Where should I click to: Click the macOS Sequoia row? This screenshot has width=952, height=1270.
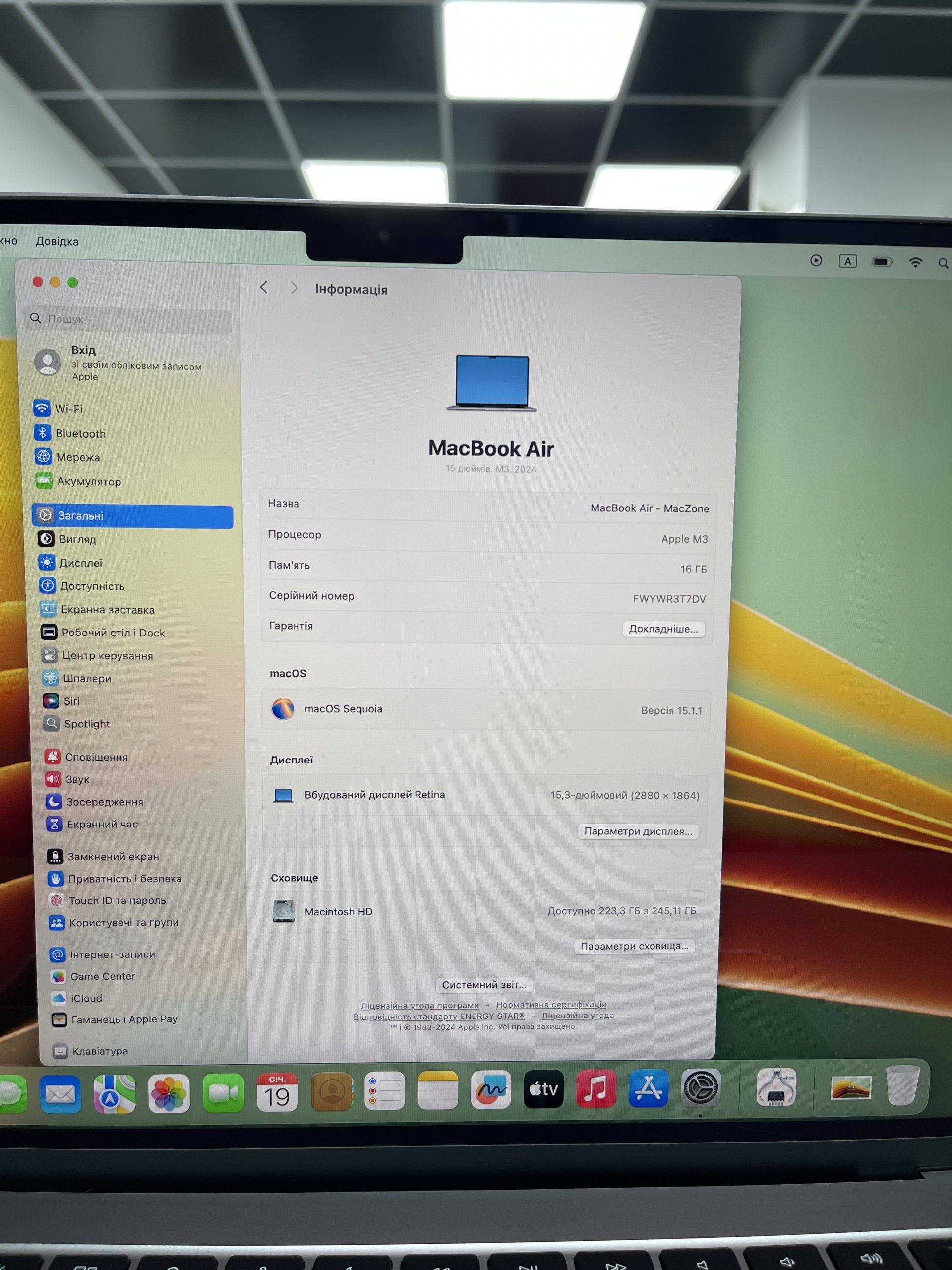(x=486, y=709)
